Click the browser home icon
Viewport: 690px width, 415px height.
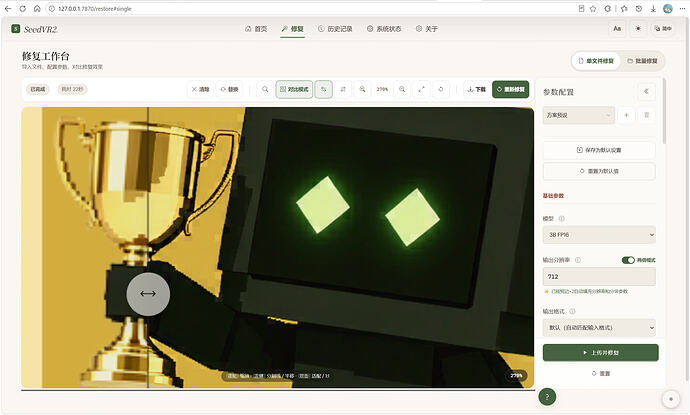(x=37, y=8)
